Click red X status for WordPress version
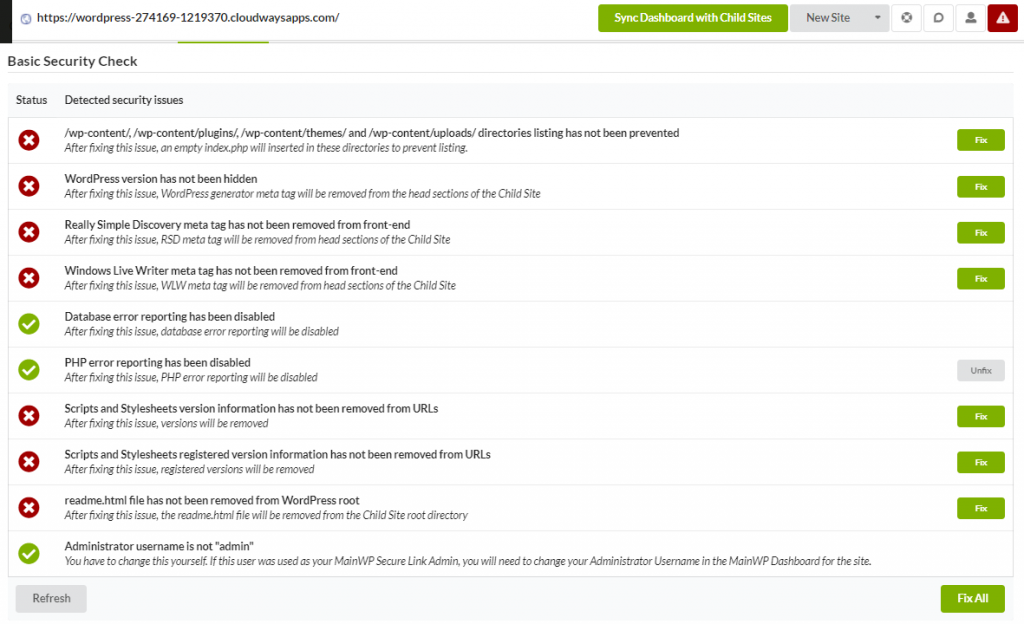This screenshot has width=1024, height=624. tap(29, 186)
